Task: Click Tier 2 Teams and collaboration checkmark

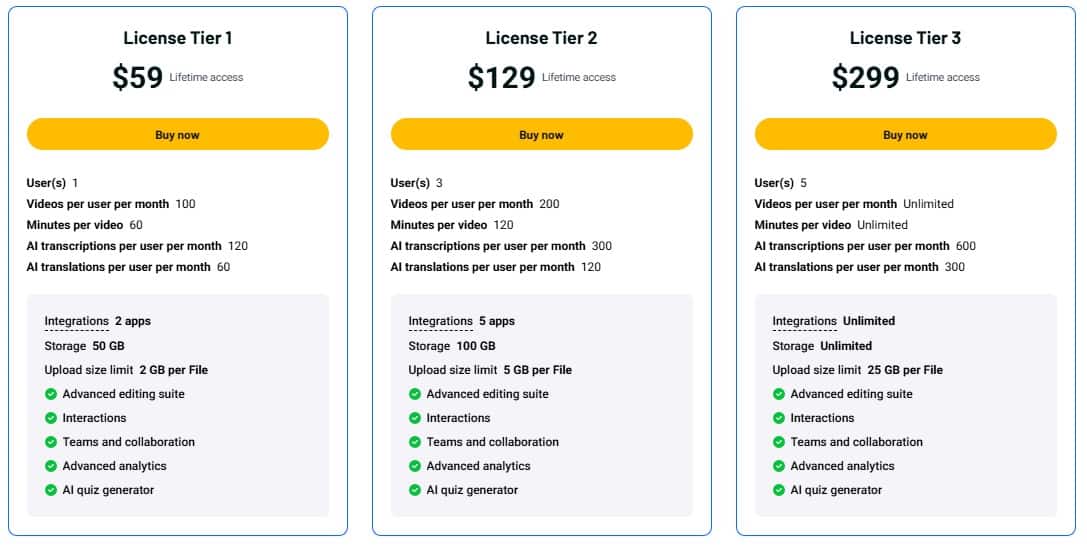Action: [415, 442]
